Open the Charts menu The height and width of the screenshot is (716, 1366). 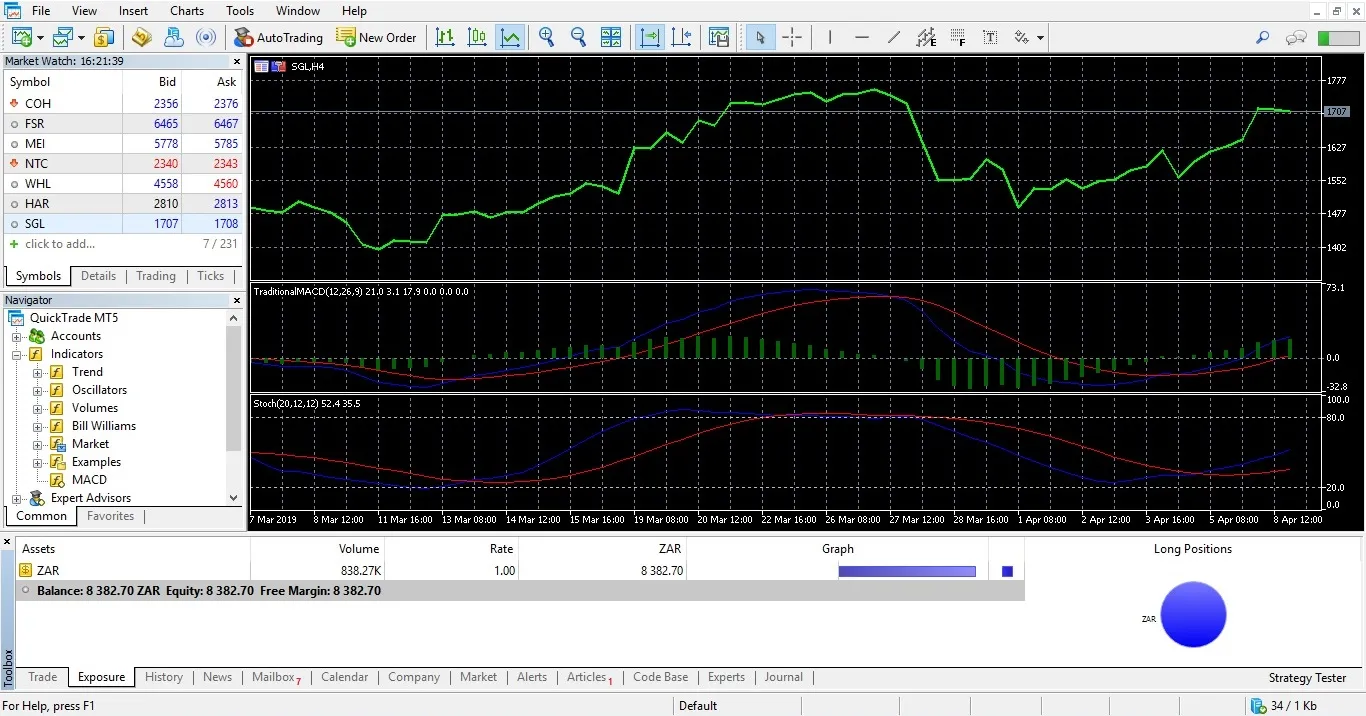tap(187, 11)
